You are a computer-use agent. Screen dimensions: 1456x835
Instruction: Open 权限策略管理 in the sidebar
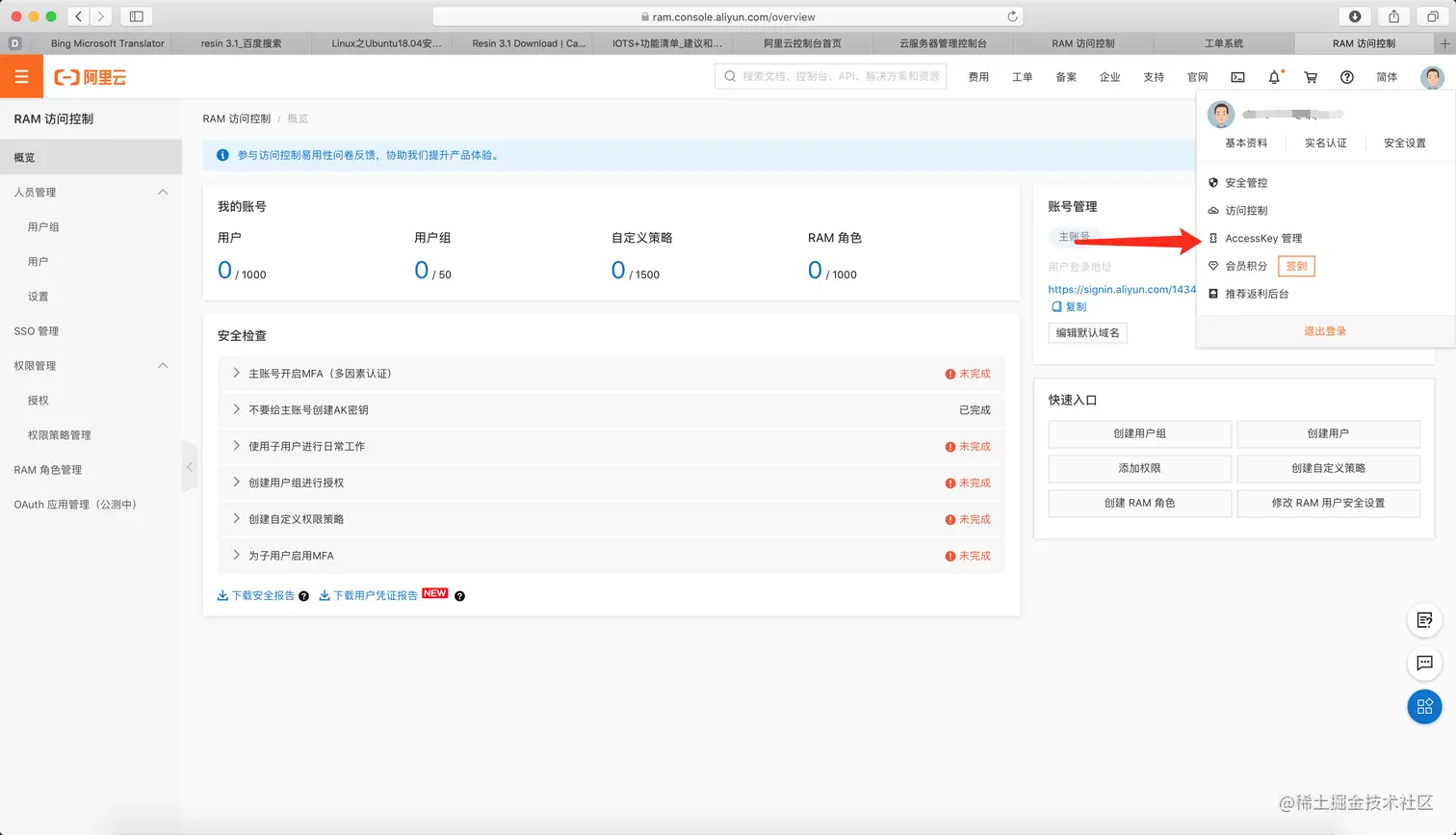(60, 435)
